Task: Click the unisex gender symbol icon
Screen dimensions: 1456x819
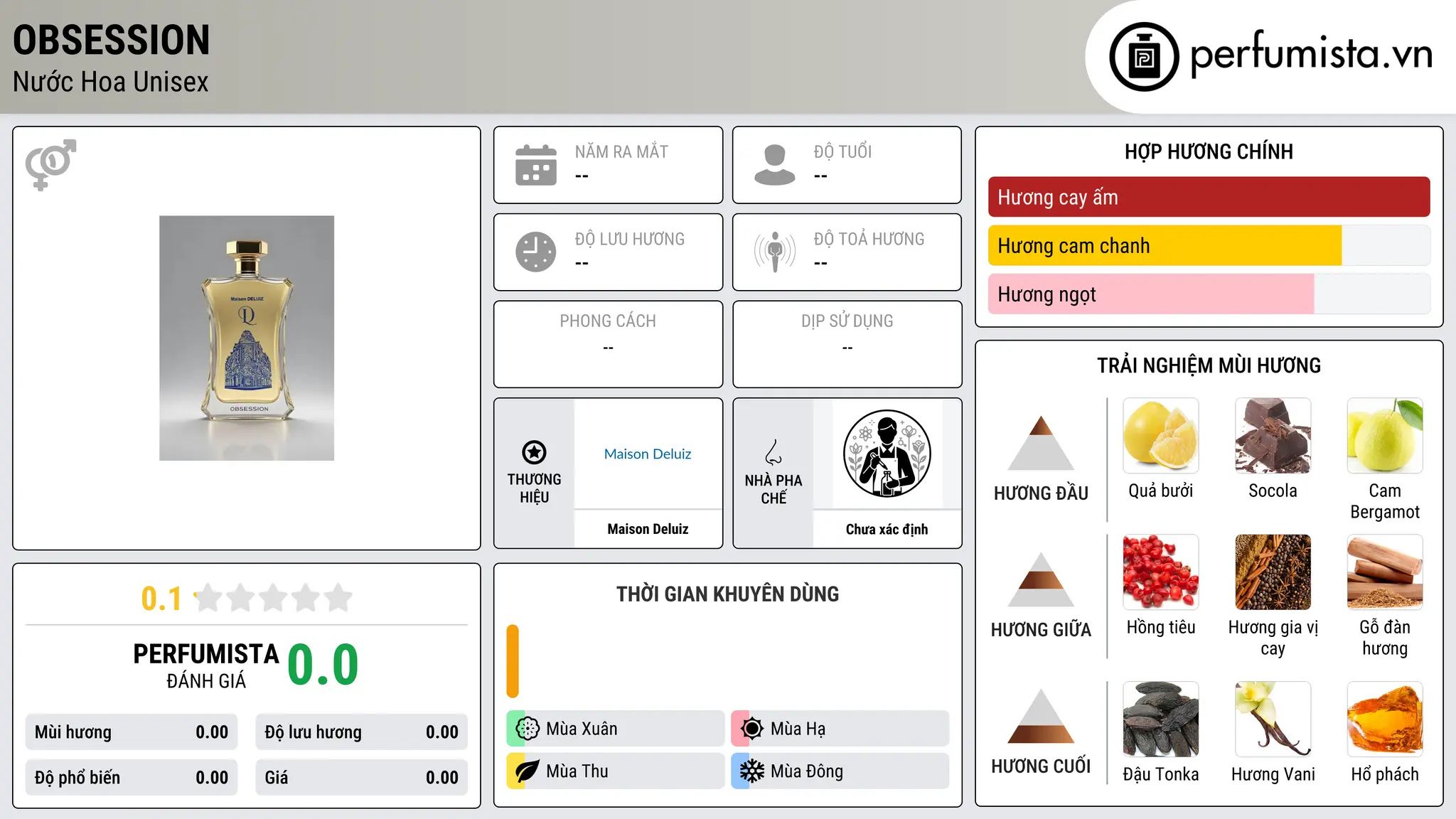Action: 50,165
